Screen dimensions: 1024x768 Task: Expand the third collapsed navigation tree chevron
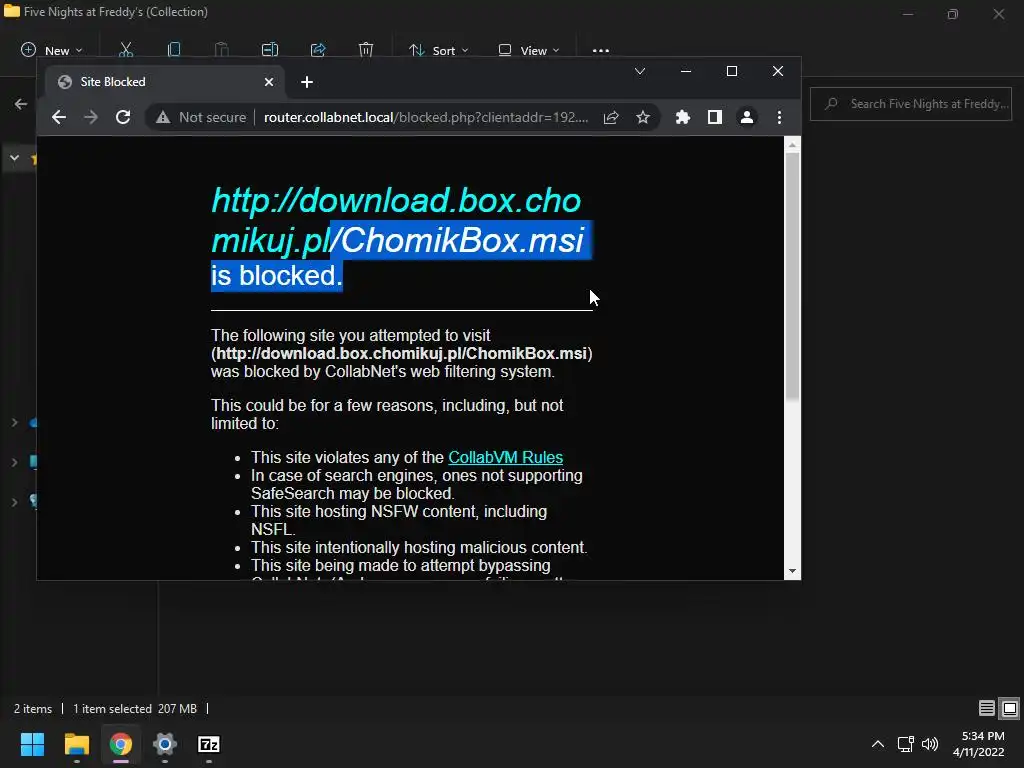tap(14, 502)
